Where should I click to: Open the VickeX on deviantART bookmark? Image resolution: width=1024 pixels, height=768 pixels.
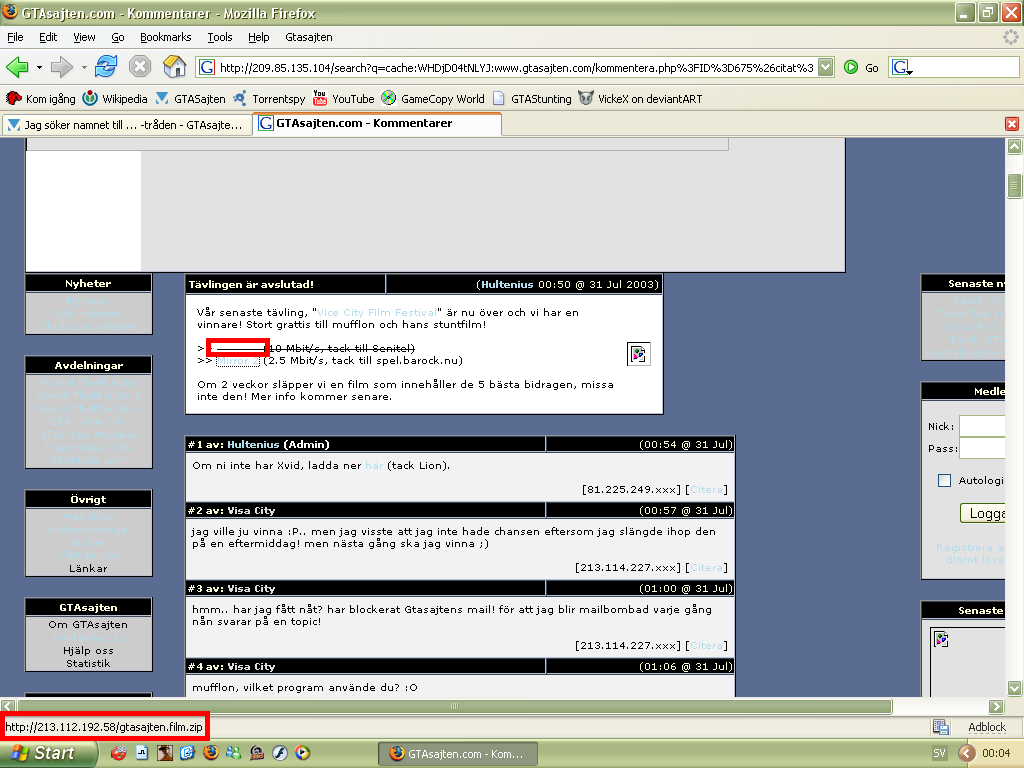click(x=641, y=99)
